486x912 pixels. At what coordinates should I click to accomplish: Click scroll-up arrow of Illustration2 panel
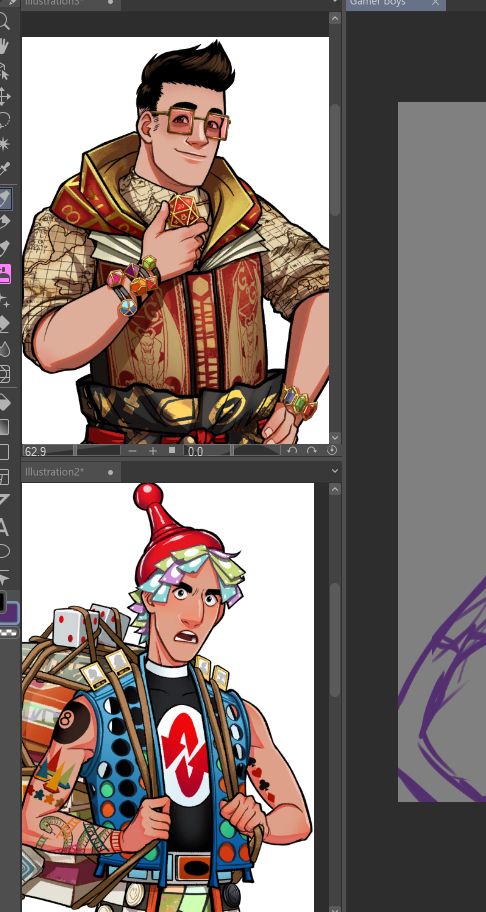tap(334, 490)
